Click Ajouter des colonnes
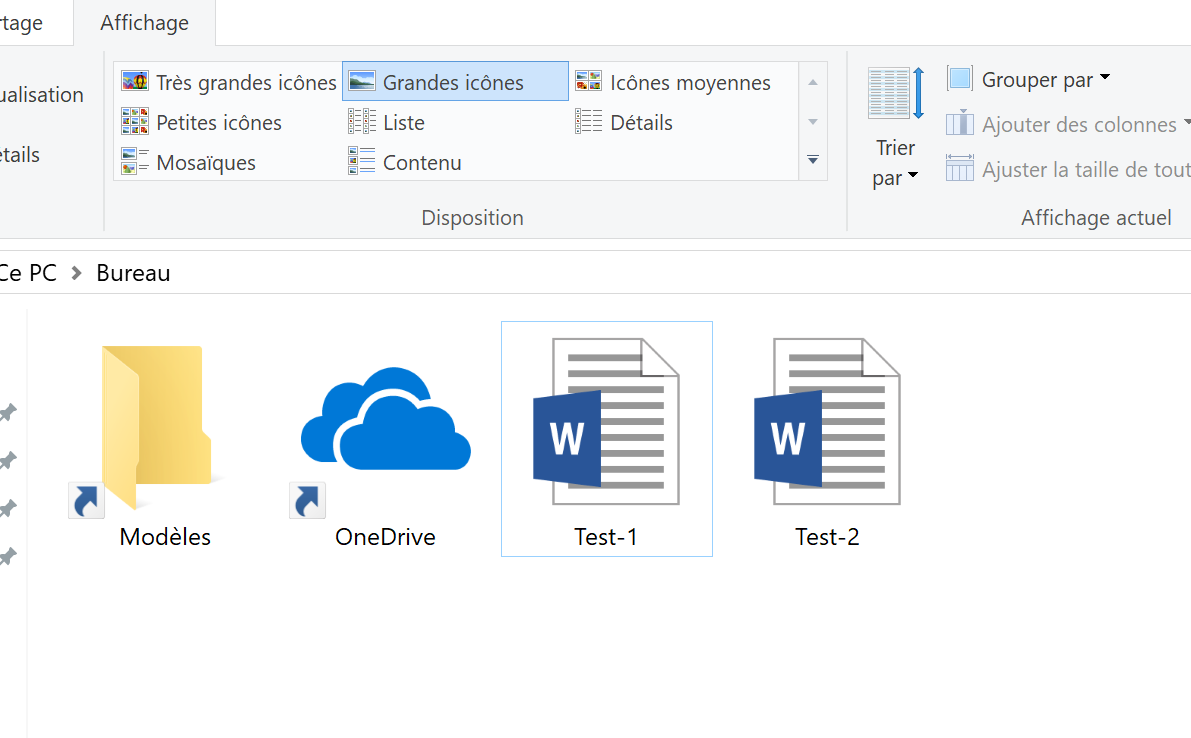This screenshot has height=738, width=1191. coord(1068,124)
